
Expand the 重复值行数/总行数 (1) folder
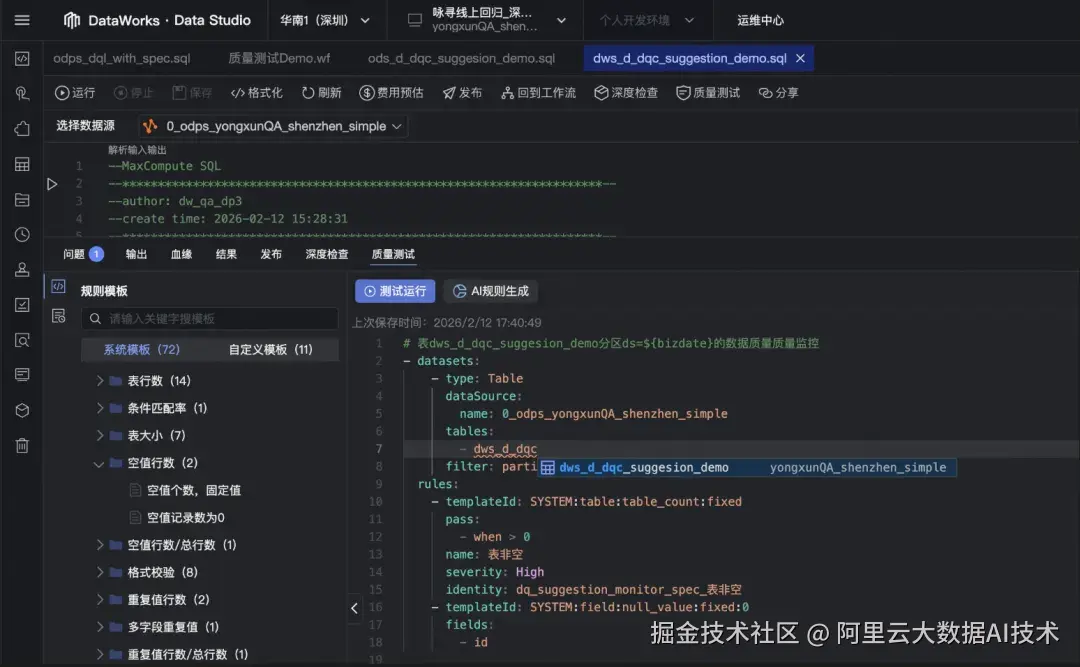tap(100, 655)
